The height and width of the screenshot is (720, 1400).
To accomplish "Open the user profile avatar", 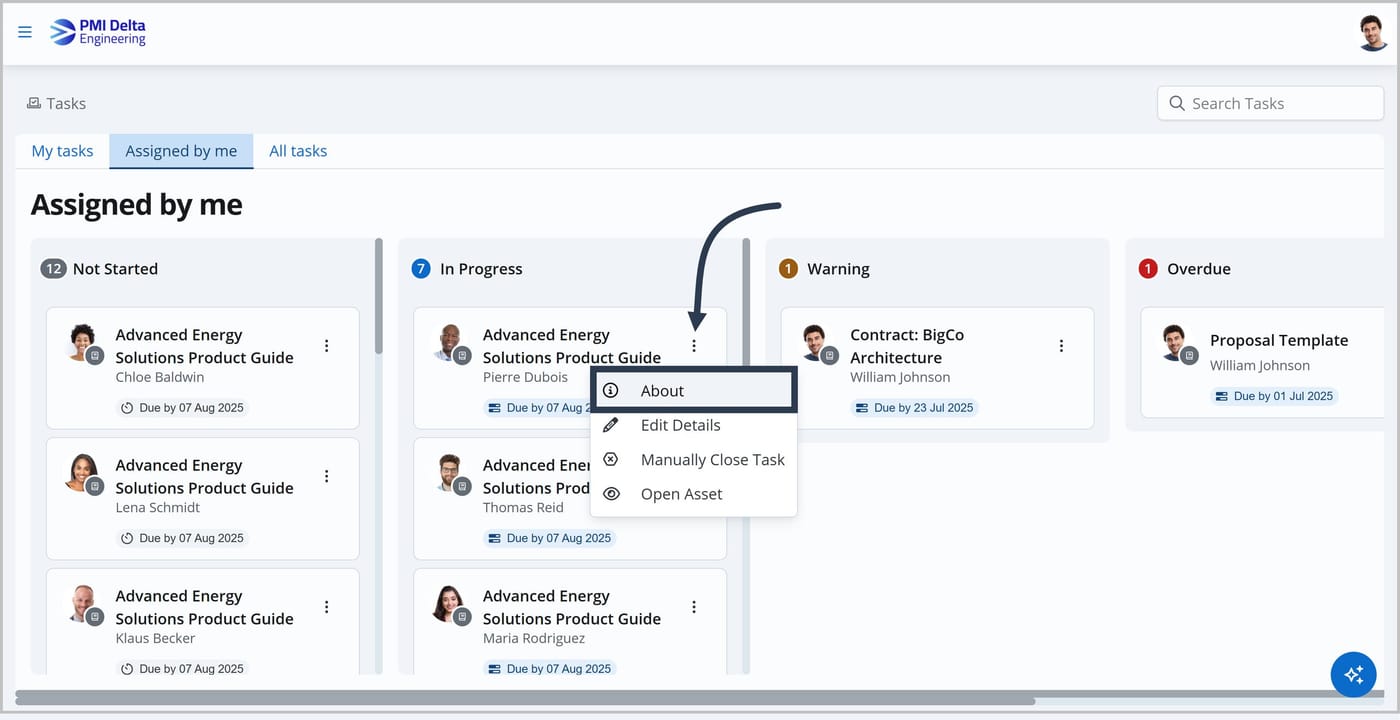I will [x=1372, y=32].
